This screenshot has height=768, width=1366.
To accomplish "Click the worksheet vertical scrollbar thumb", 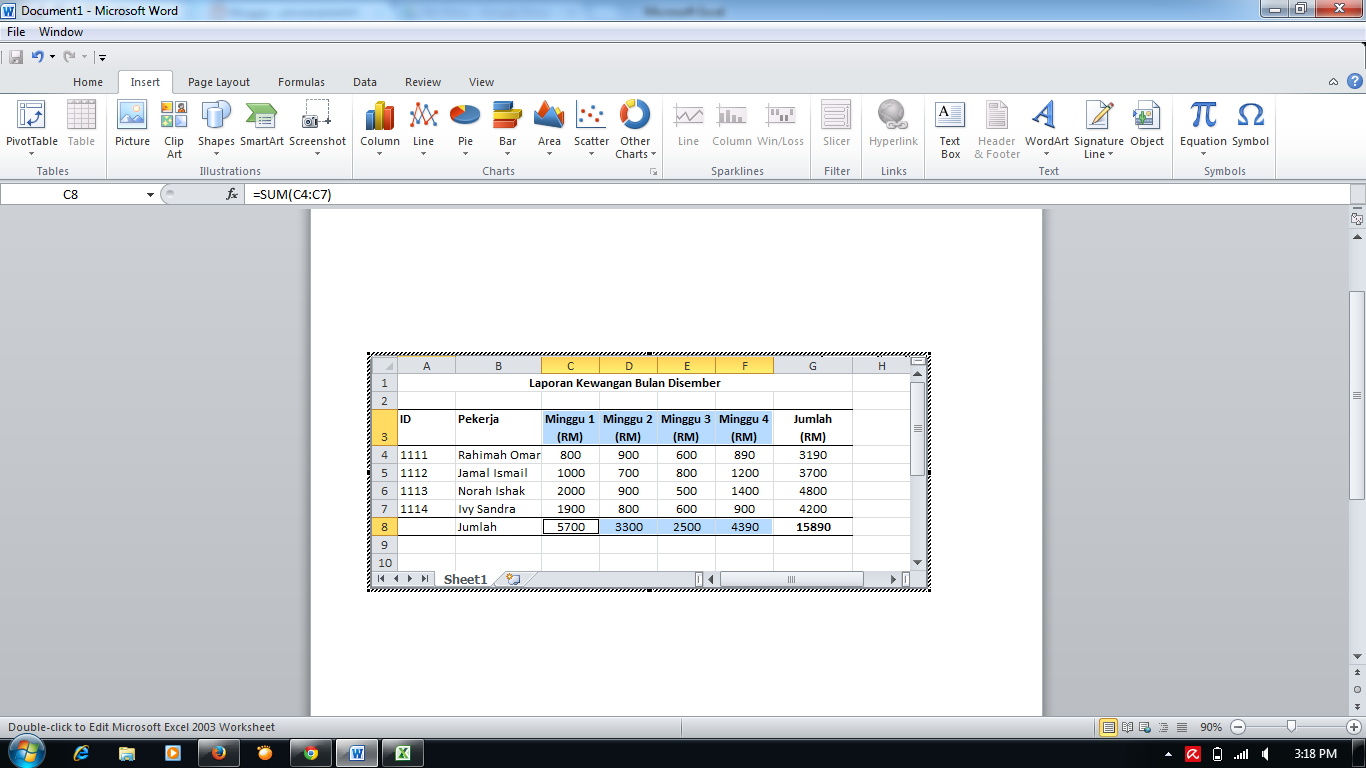I will tap(917, 428).
